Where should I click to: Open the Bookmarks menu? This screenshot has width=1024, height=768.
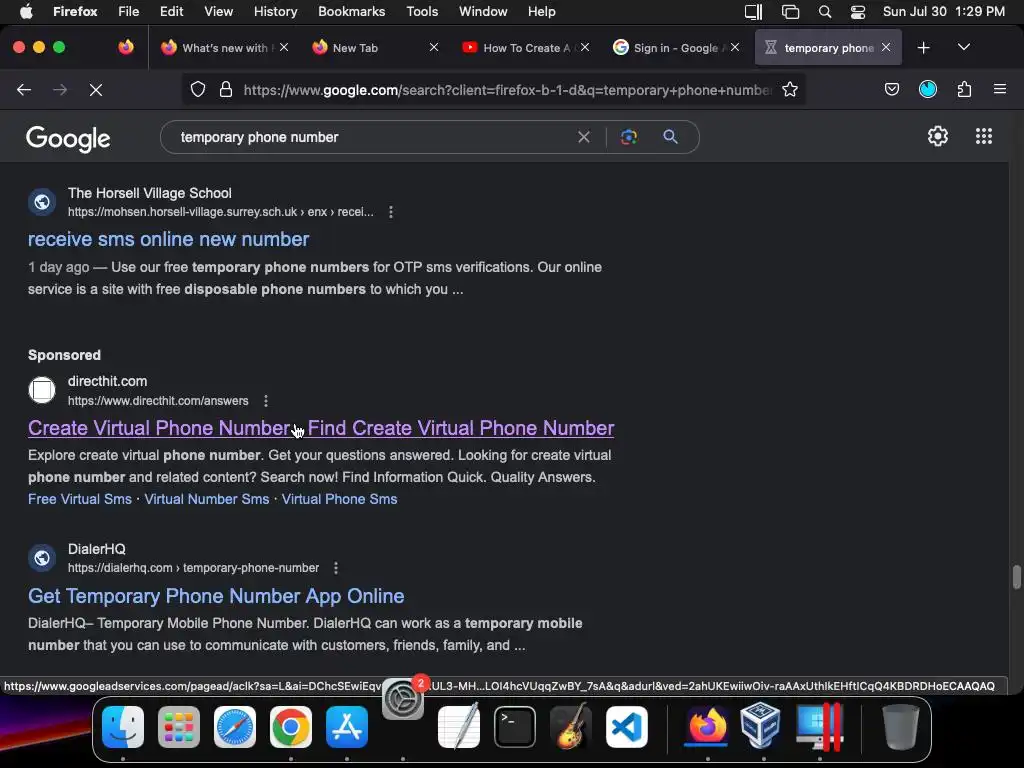coord(351,12)
